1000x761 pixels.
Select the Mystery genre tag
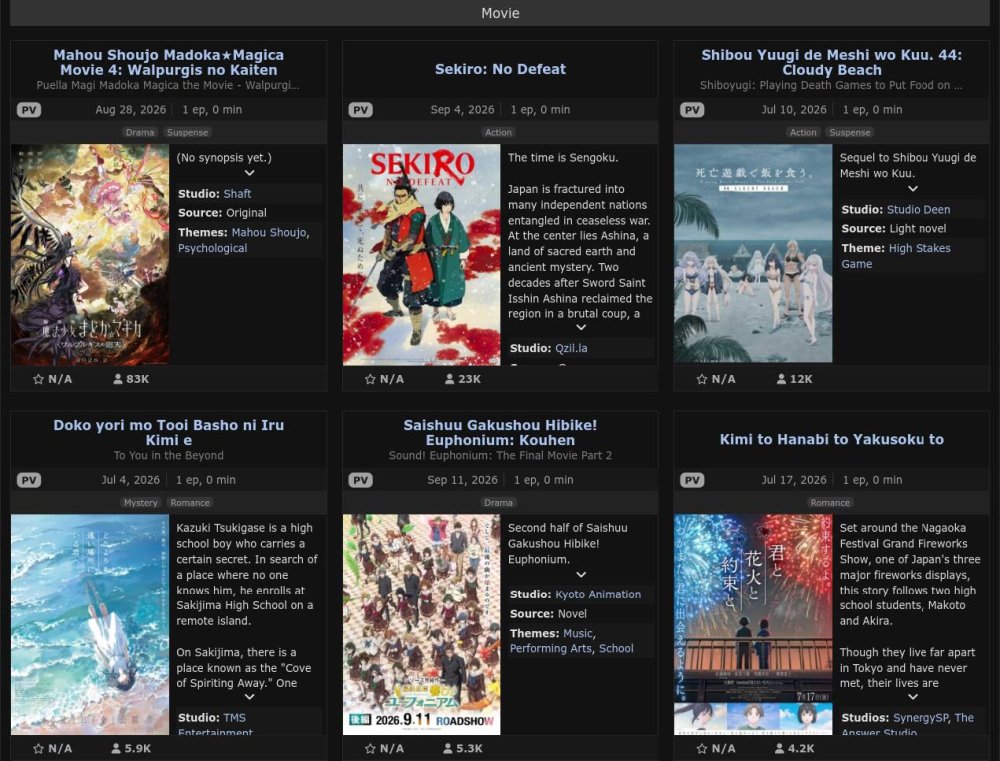click(140, 503)
